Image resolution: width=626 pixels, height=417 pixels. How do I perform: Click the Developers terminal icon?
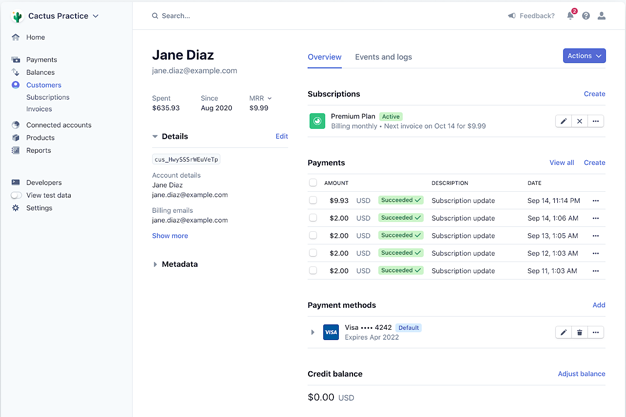pos(16,182)
